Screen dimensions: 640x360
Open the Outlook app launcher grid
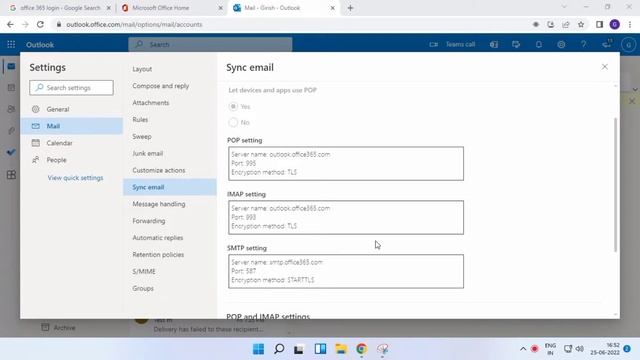[11, 44]
